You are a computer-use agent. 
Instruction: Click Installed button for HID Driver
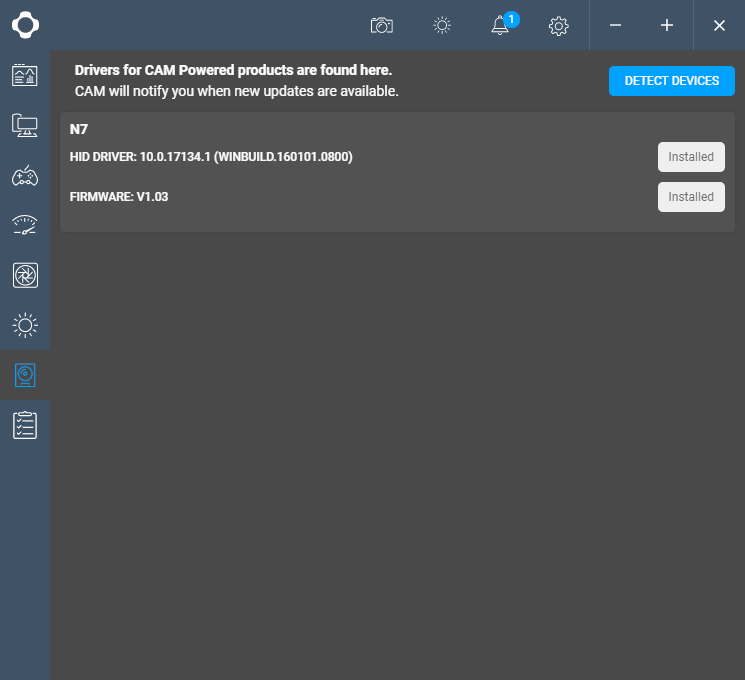pyautogui.click(x=691, y=157)
